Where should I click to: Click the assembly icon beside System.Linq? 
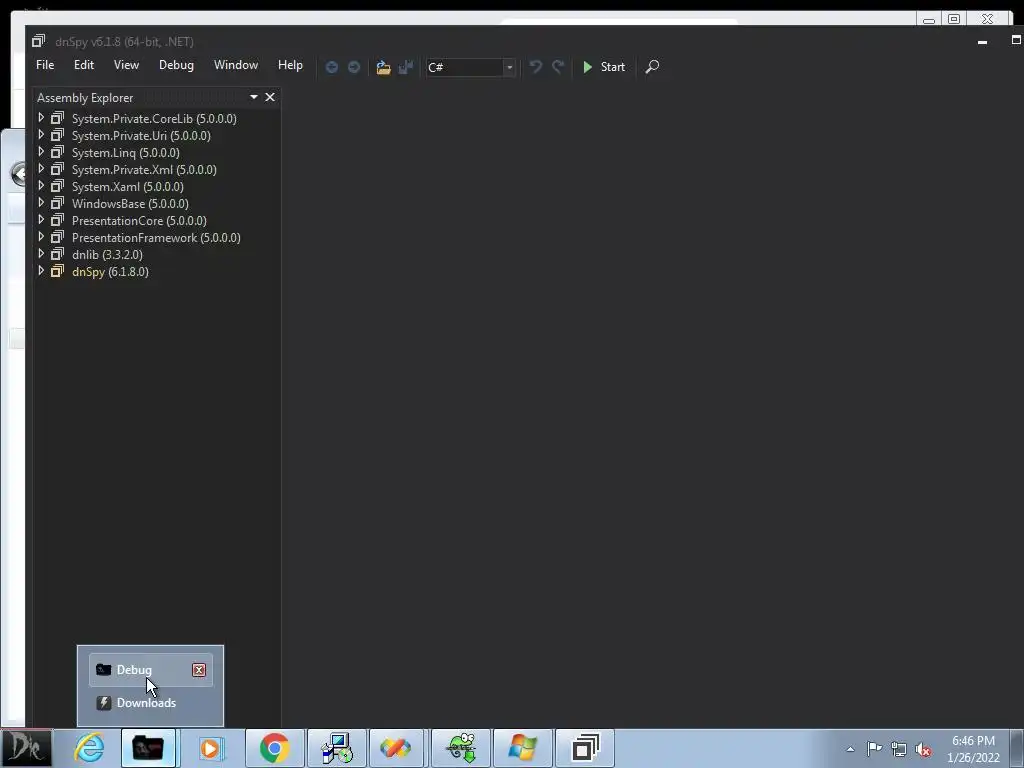pos(57,152)
